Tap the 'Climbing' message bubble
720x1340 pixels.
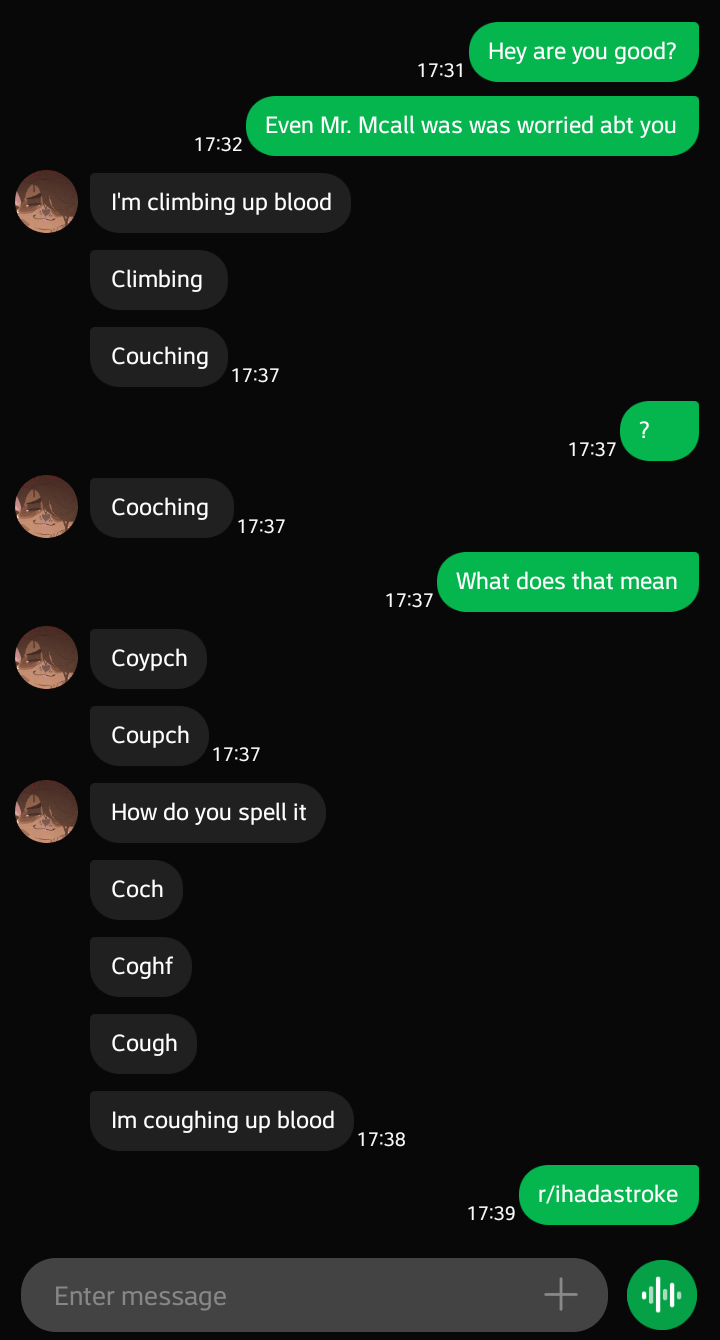(158, 279)
